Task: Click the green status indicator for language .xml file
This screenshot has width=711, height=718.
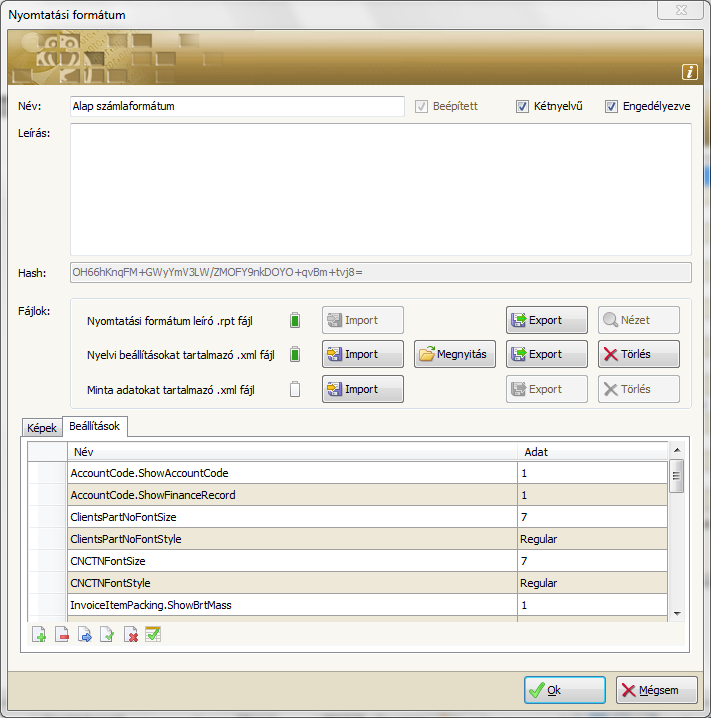Action: click(295, 354)
